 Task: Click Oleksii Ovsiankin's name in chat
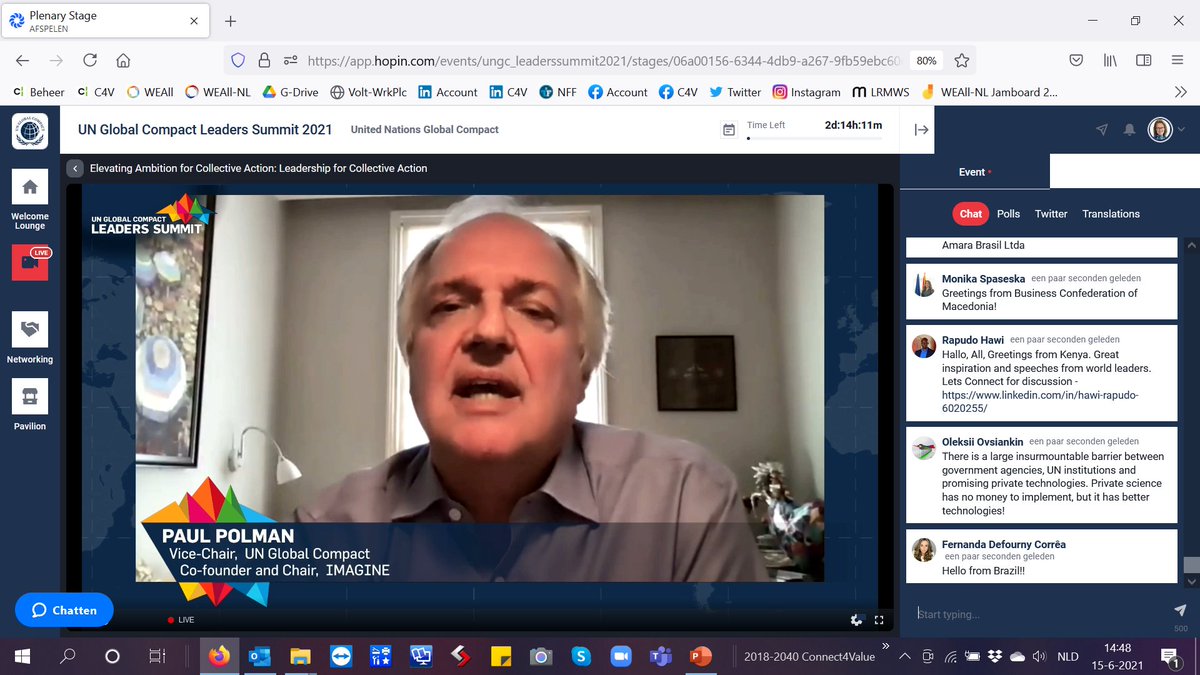(x=983, y=442)
